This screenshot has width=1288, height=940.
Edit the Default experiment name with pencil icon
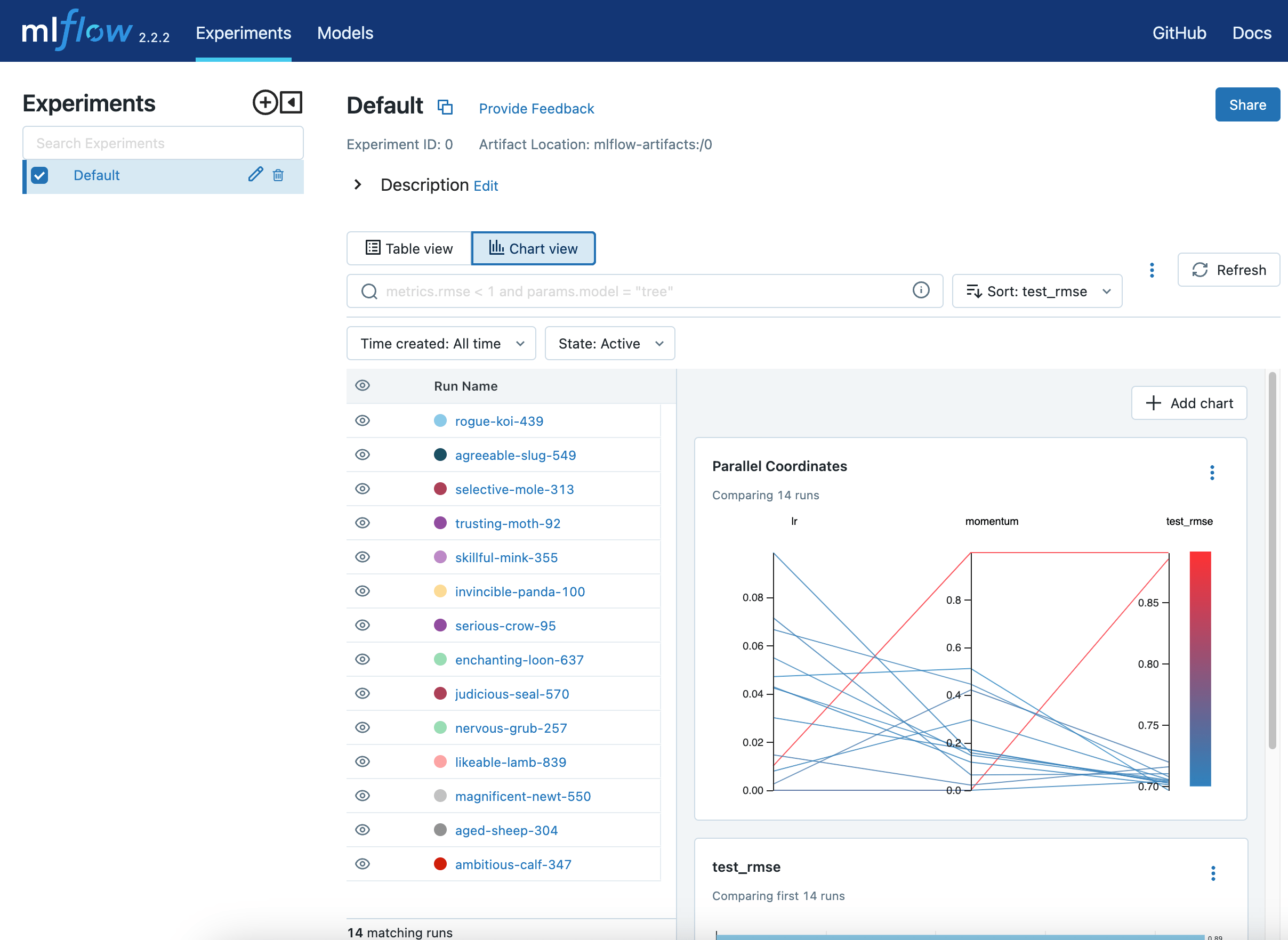click(x=255, y=175)
